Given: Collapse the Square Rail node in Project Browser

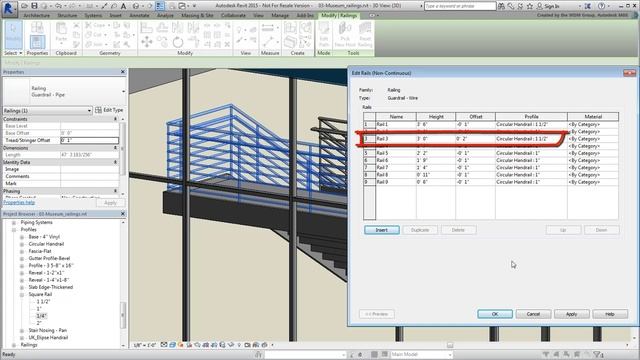Looking at the screenshot, I should (22, 294).
